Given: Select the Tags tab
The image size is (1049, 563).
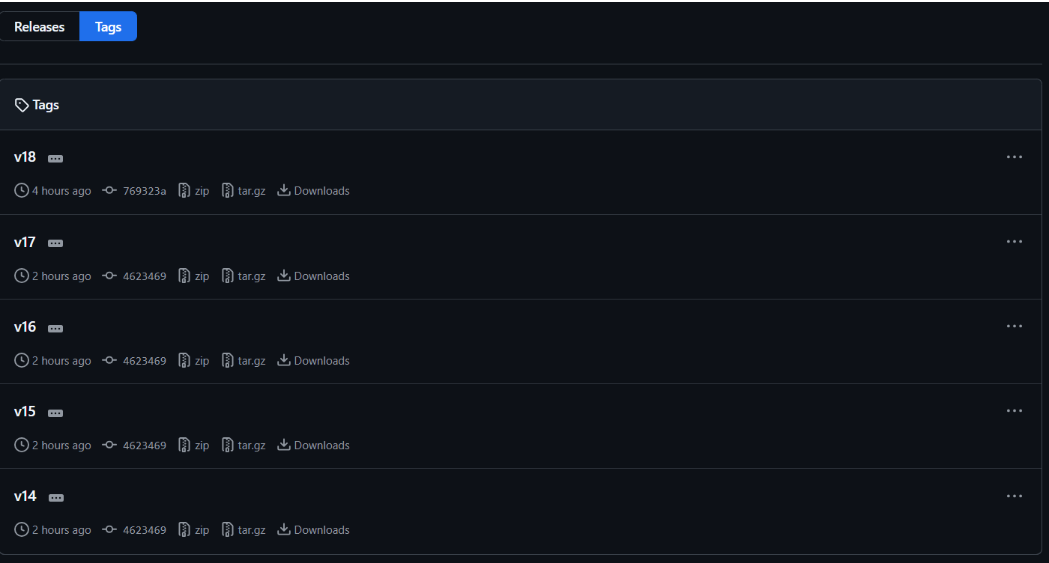Looking at the screenshot, I should tap(108, 27).
